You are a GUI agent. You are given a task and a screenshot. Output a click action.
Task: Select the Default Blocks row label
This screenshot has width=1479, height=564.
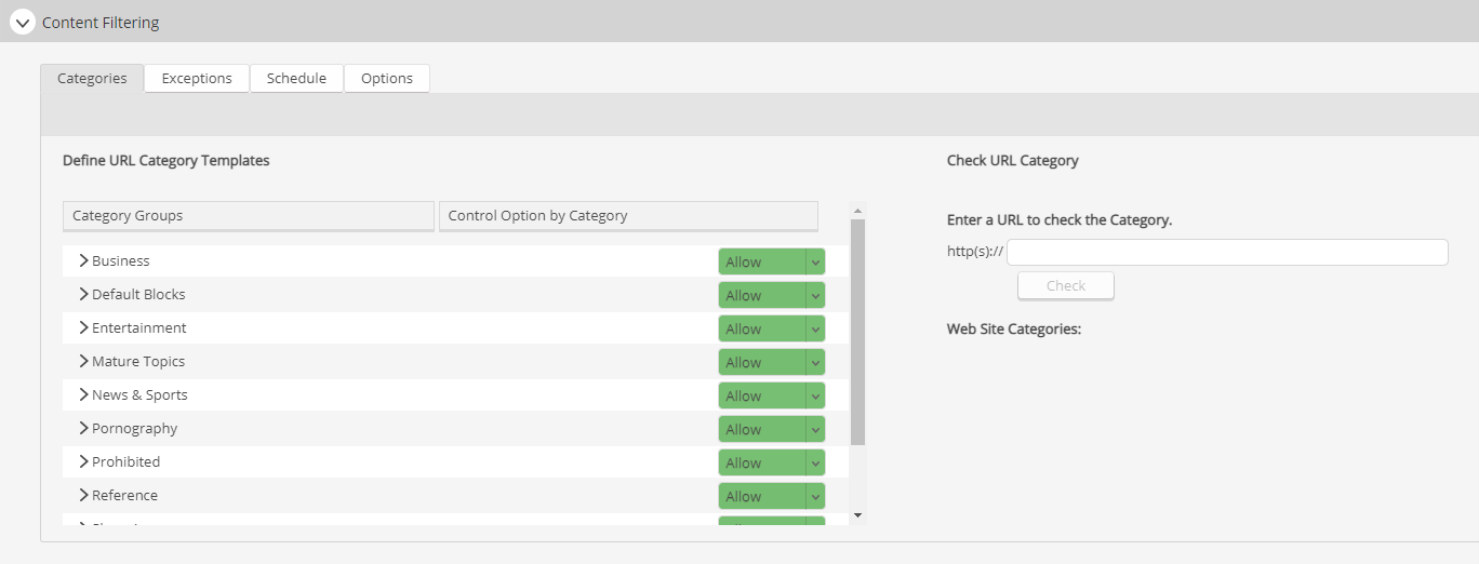coord(139,294)
